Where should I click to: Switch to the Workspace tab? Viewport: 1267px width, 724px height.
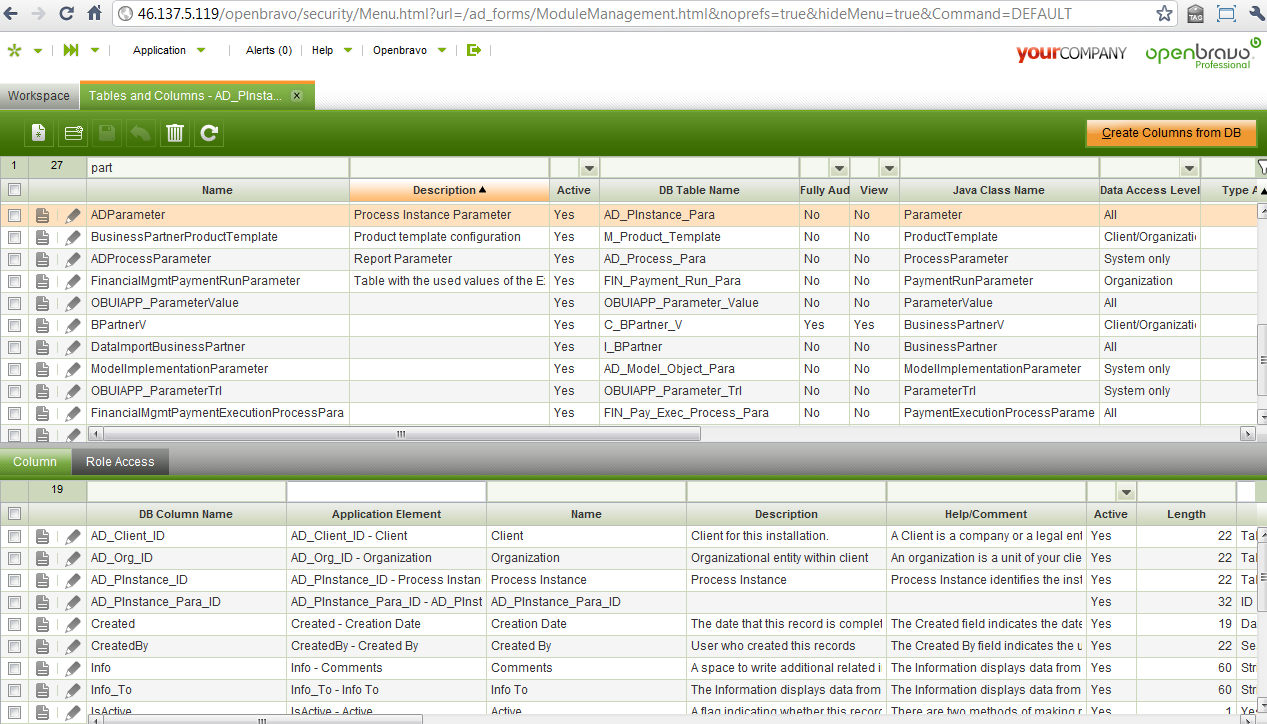point(39,96)
